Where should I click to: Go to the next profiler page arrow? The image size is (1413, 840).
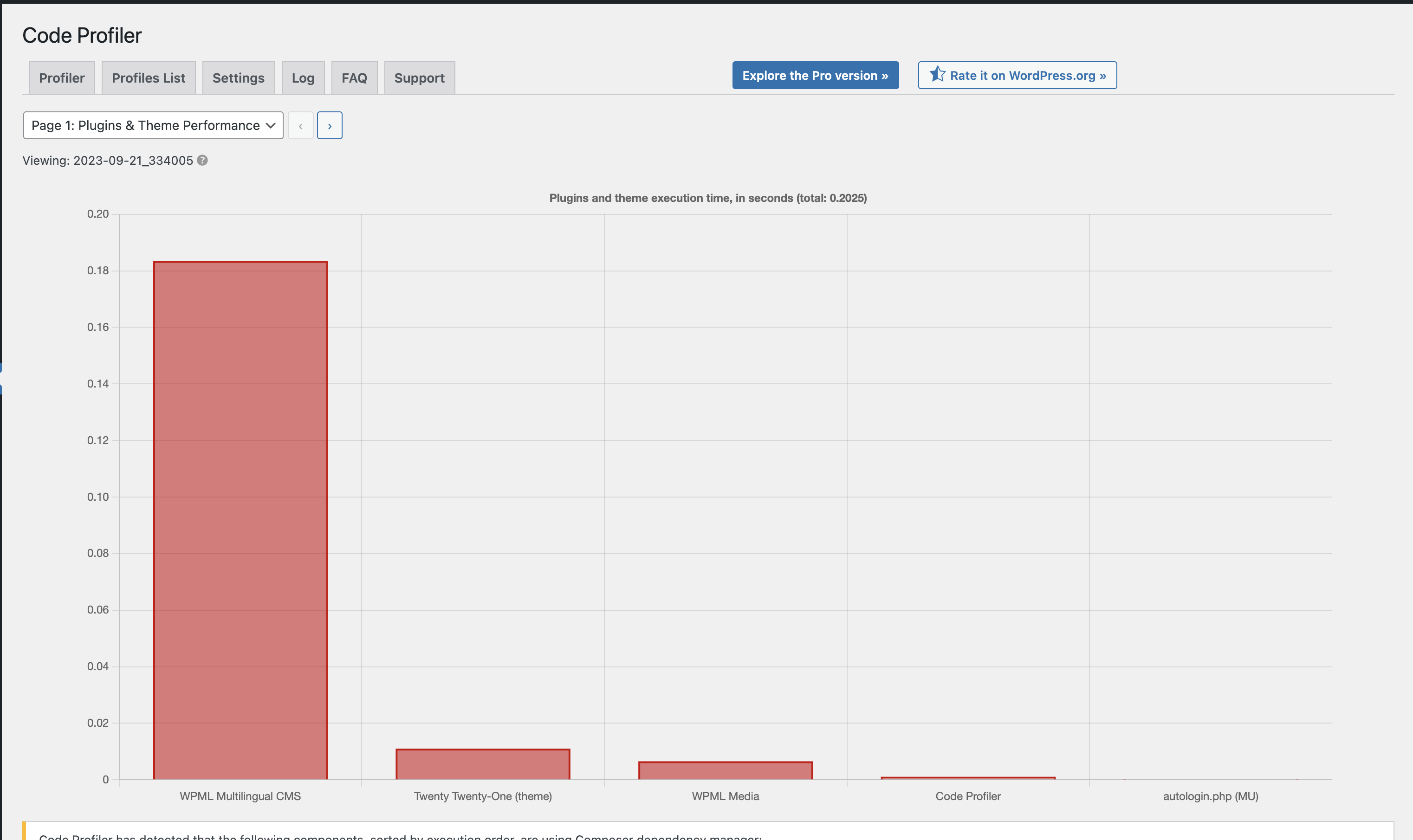(330, 125)
